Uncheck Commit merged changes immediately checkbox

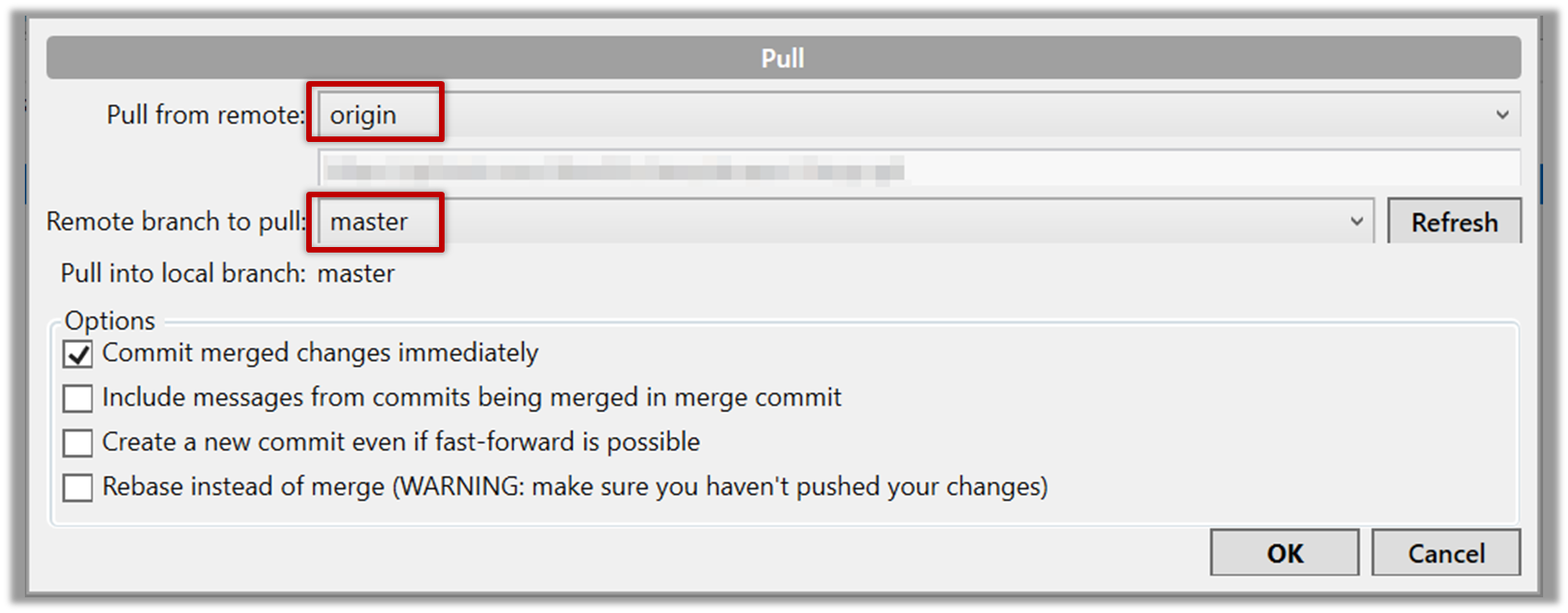click(78, 354)
